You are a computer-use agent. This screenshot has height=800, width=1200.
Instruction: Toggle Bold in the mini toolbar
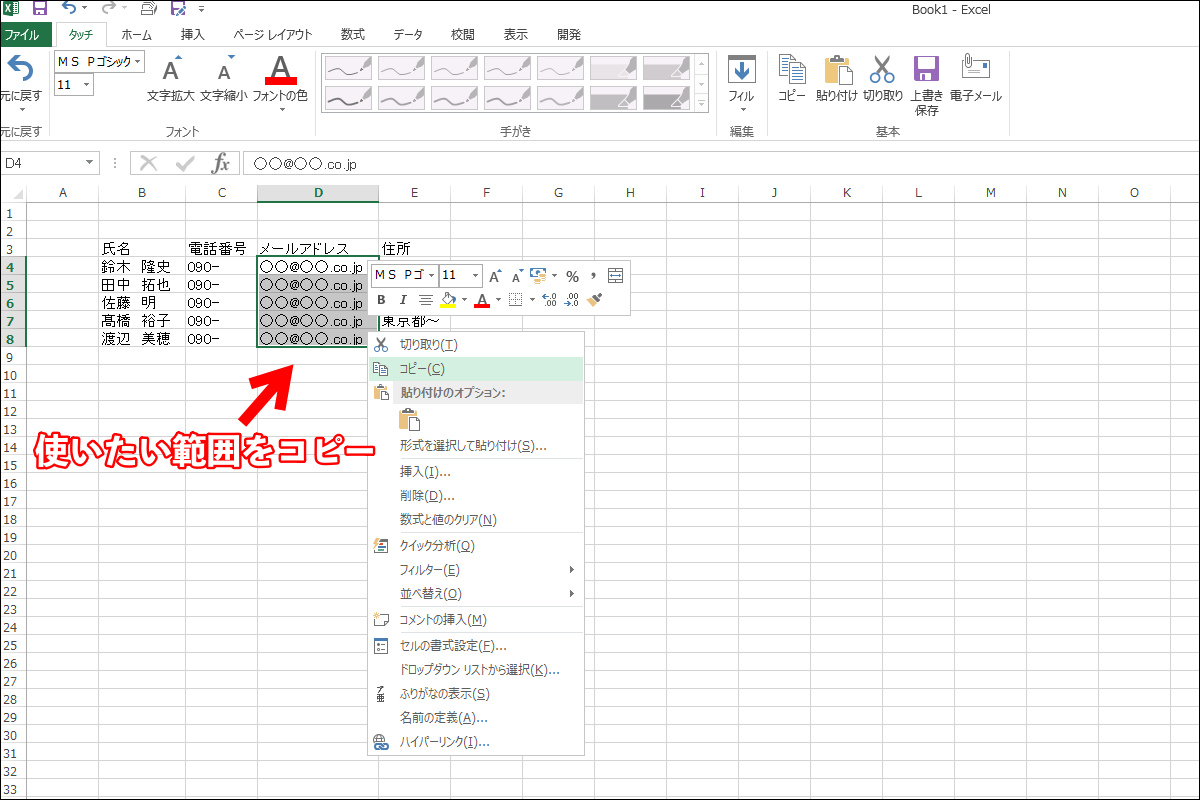tap(381, 299)
